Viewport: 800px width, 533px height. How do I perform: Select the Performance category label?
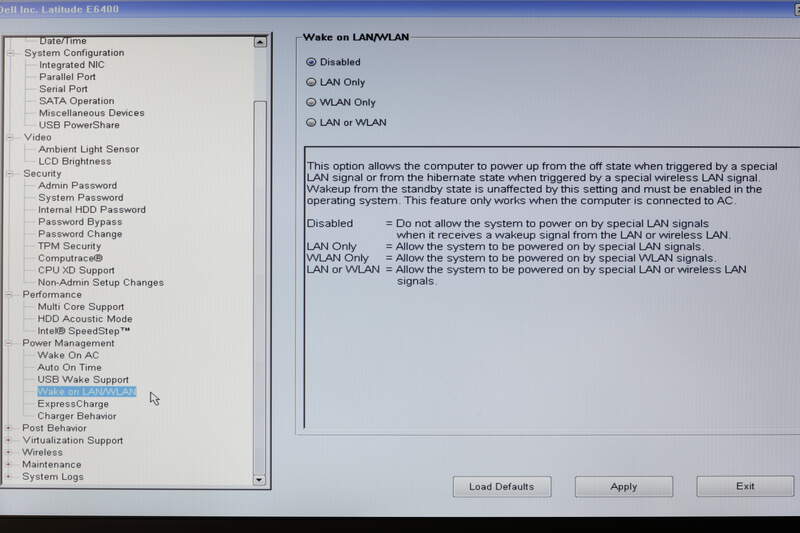[x=52, y=294]
